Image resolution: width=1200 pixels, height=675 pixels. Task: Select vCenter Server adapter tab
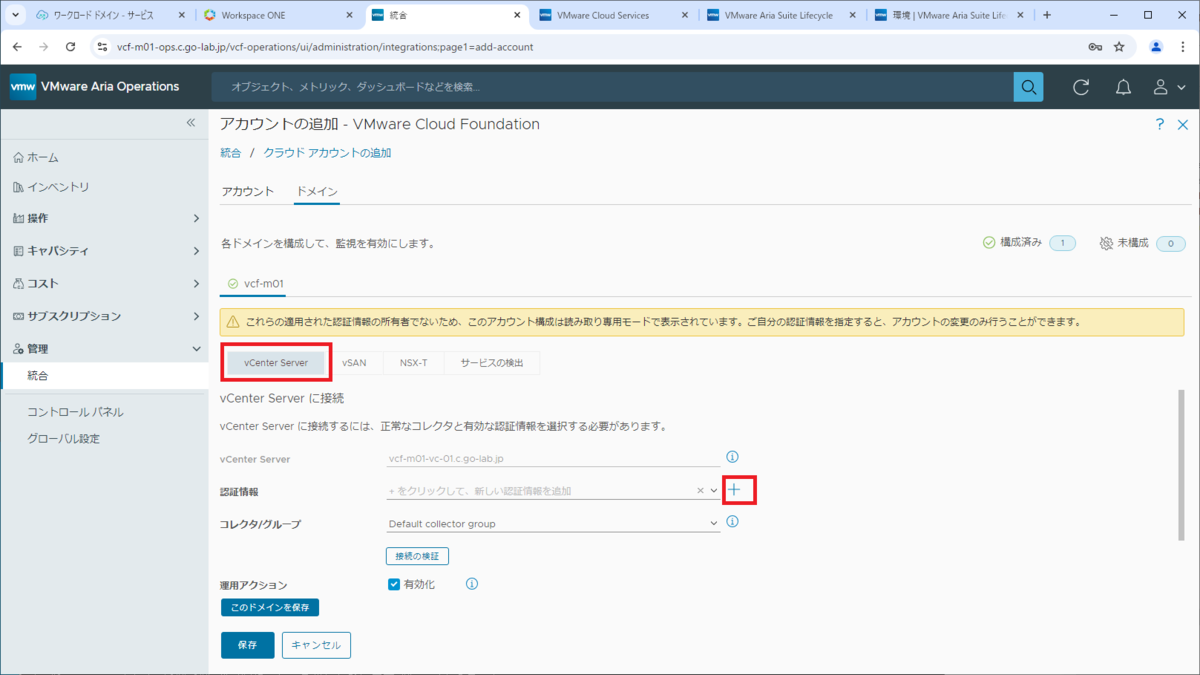click(x=275, y=363)
